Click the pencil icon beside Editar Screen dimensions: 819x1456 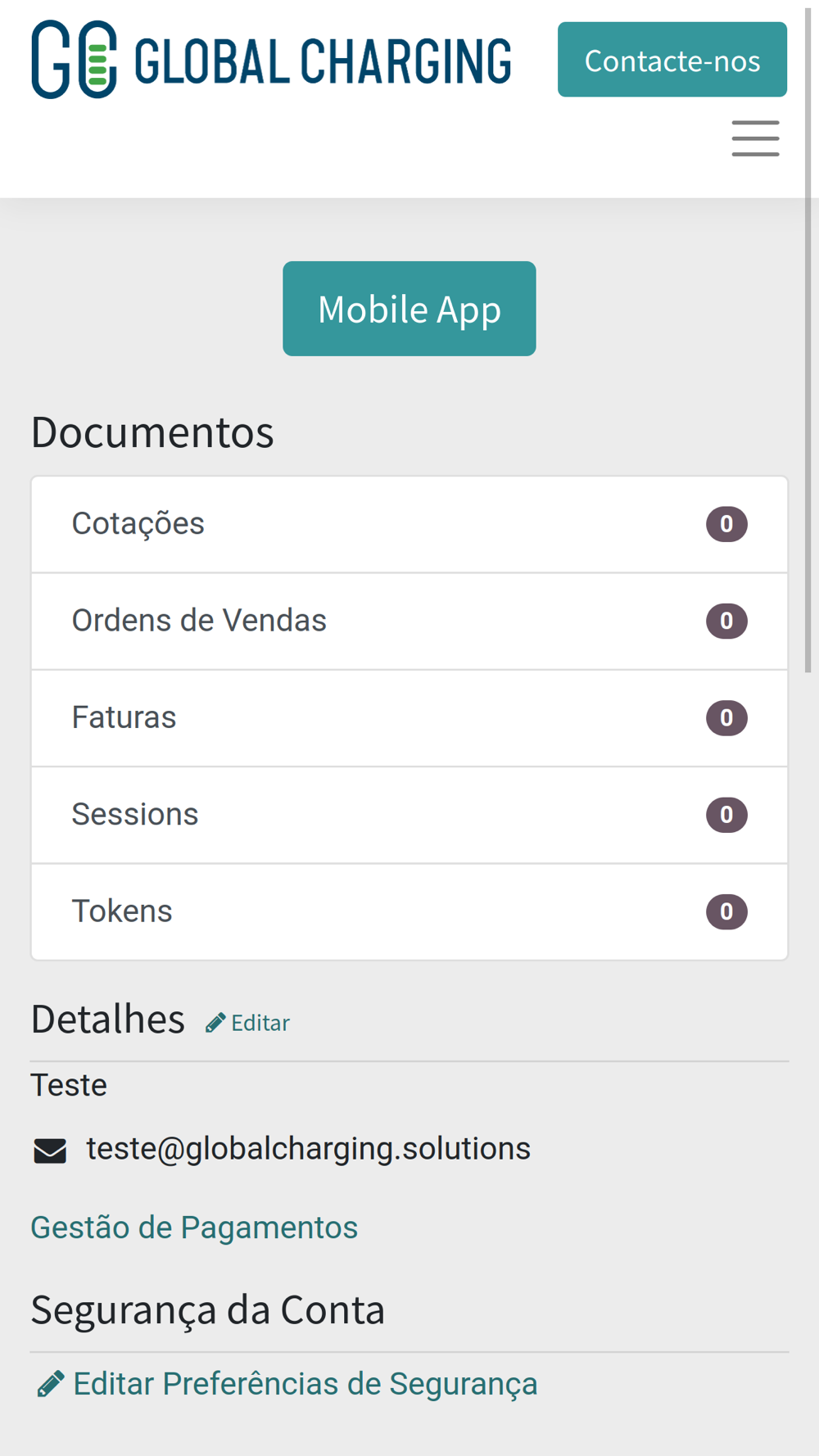215,1023
